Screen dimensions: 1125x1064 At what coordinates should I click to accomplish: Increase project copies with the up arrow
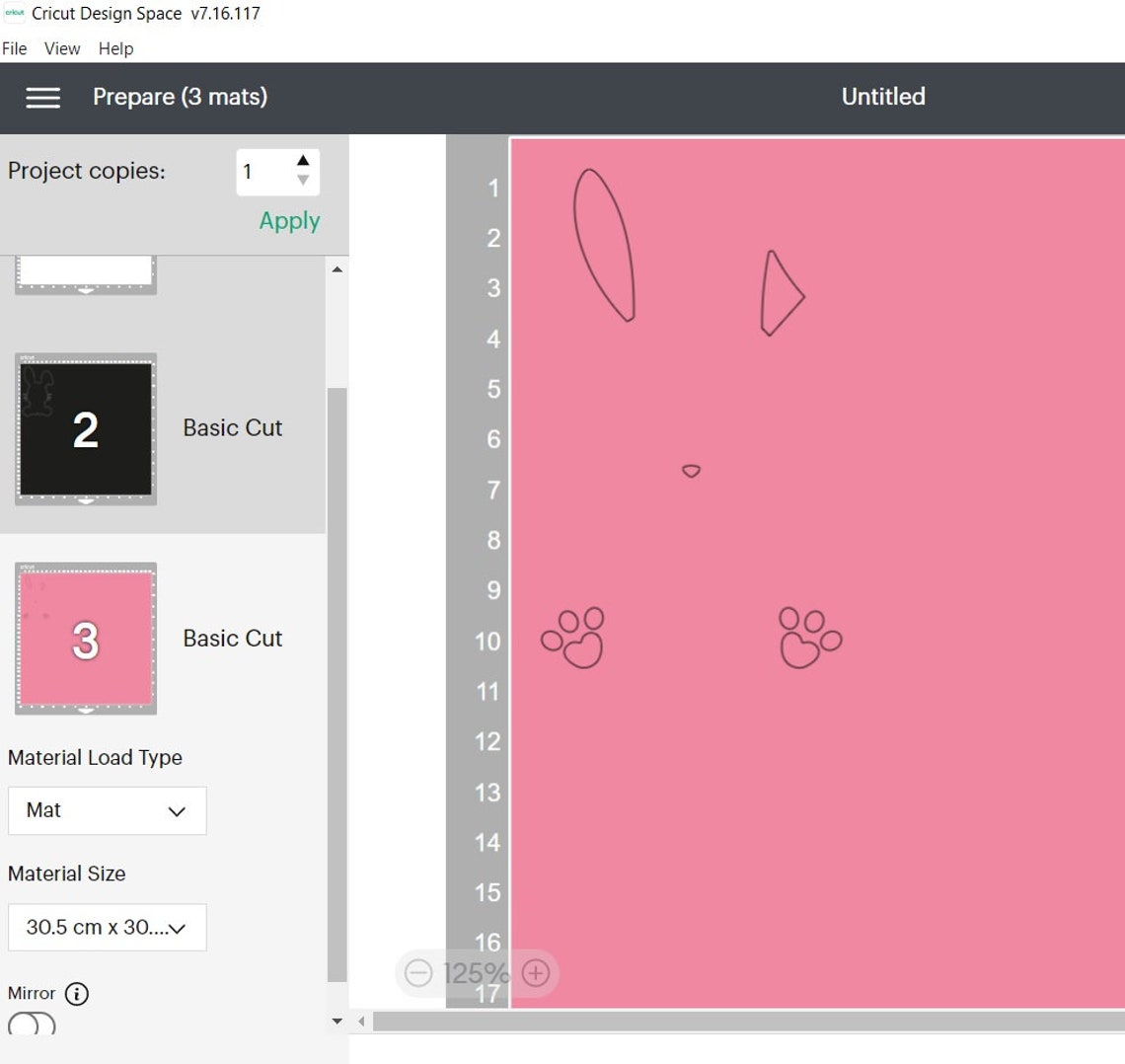point(304,160)
